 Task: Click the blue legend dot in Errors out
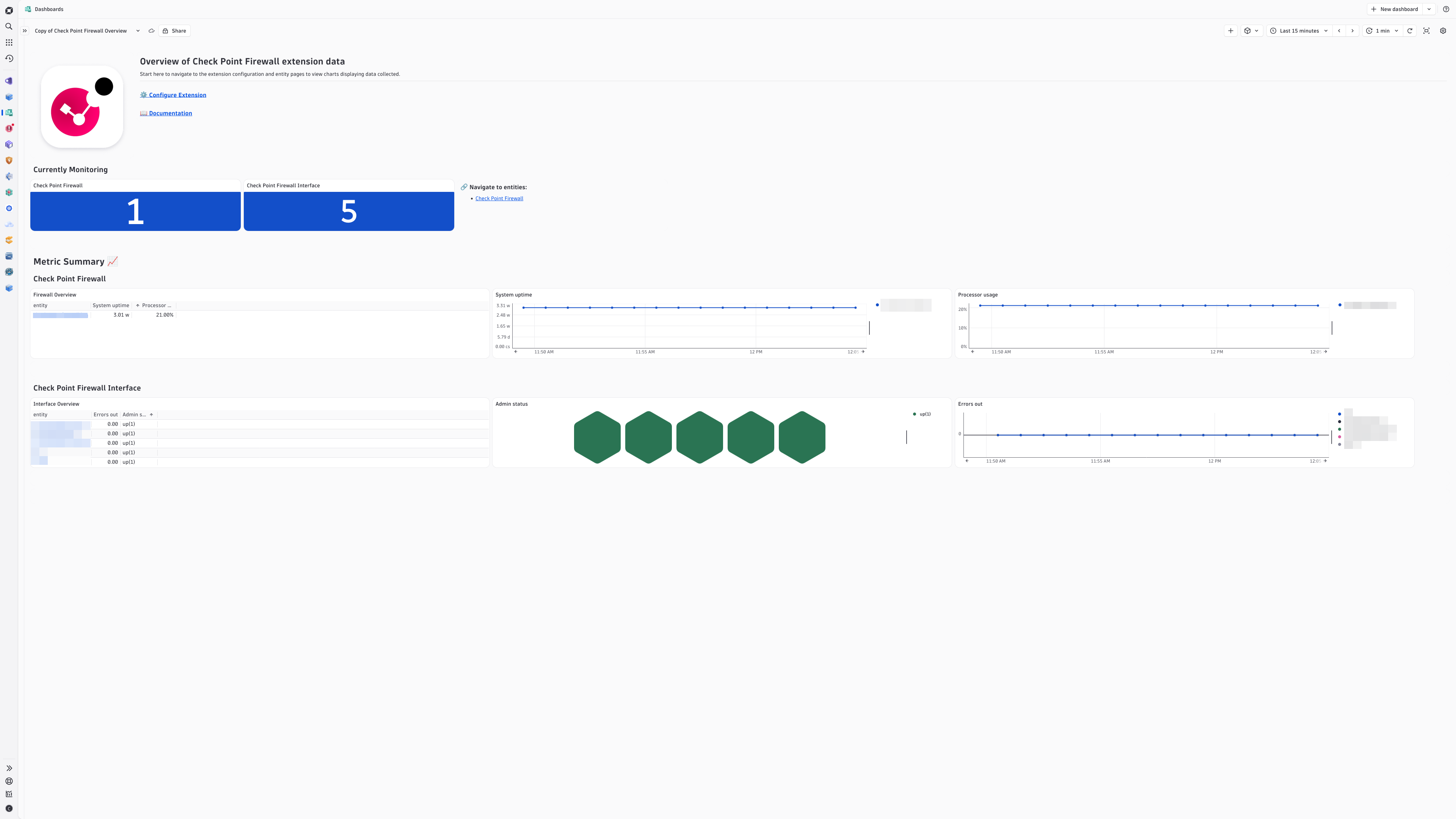tap(1340, 414)
